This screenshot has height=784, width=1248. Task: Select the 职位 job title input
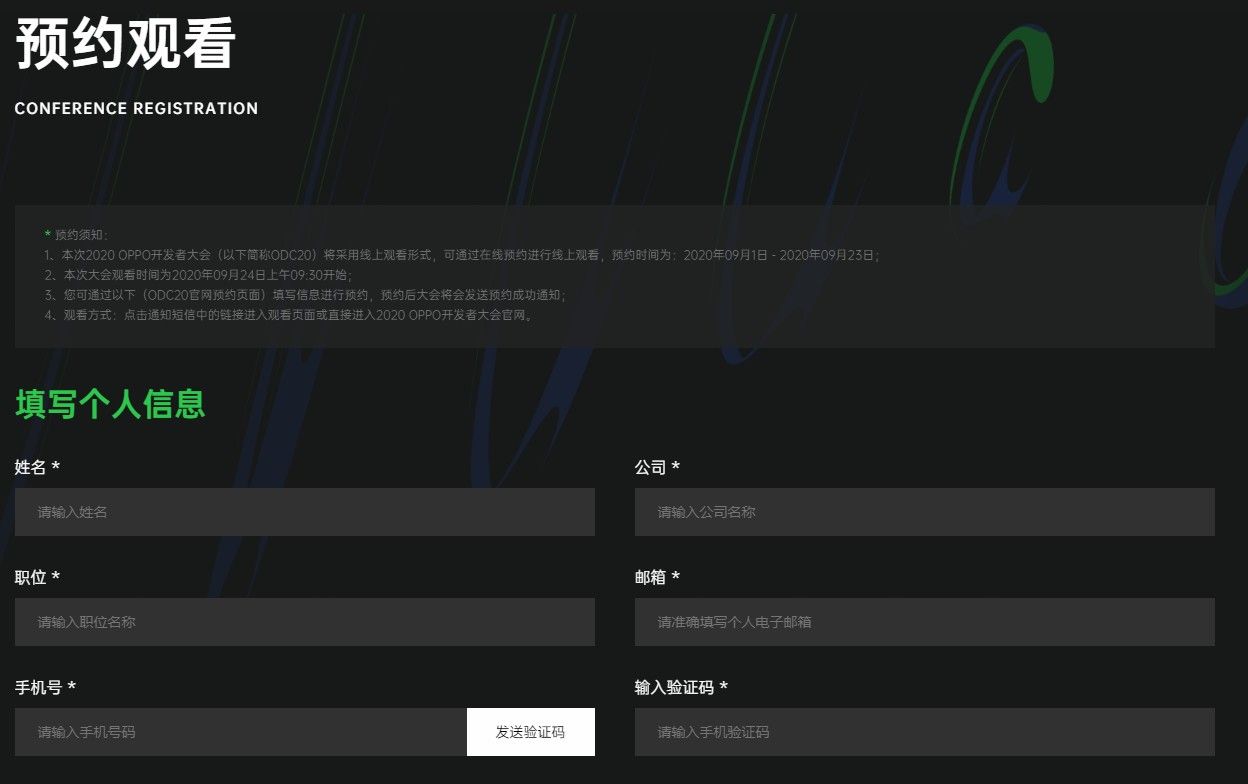305,622
